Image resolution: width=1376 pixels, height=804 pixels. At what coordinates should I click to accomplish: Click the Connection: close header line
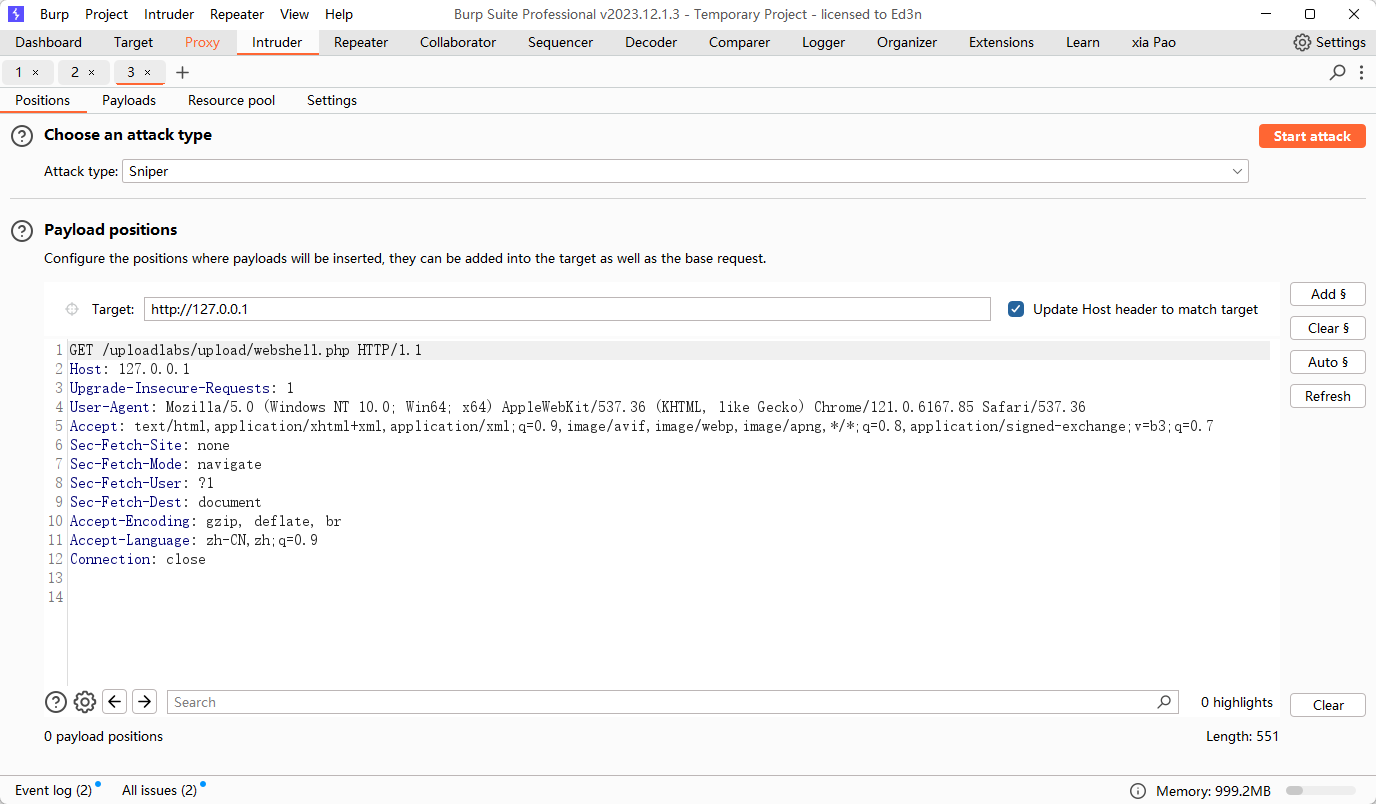pos(137,559)
